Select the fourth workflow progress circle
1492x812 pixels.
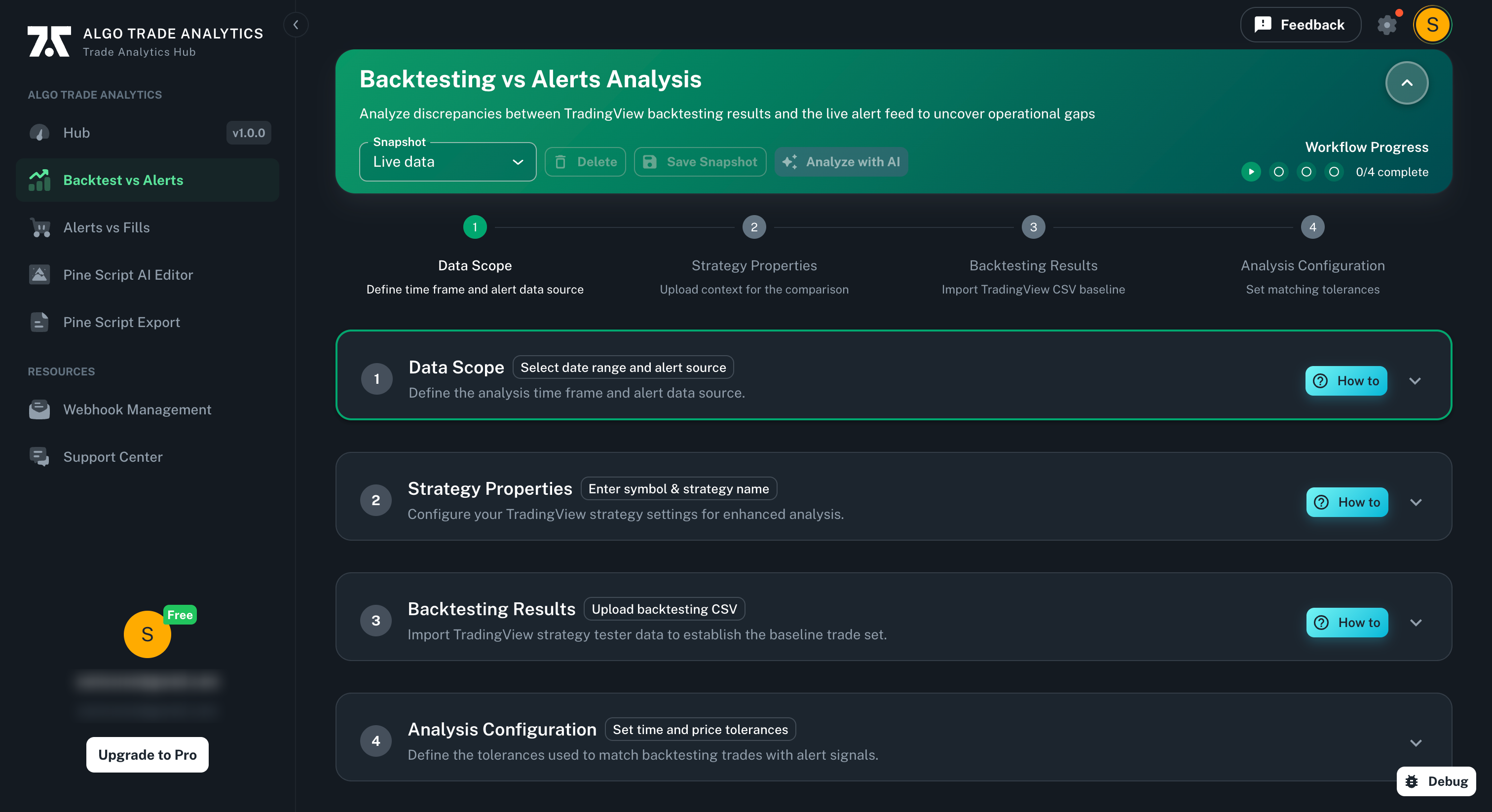[1334, 172]
